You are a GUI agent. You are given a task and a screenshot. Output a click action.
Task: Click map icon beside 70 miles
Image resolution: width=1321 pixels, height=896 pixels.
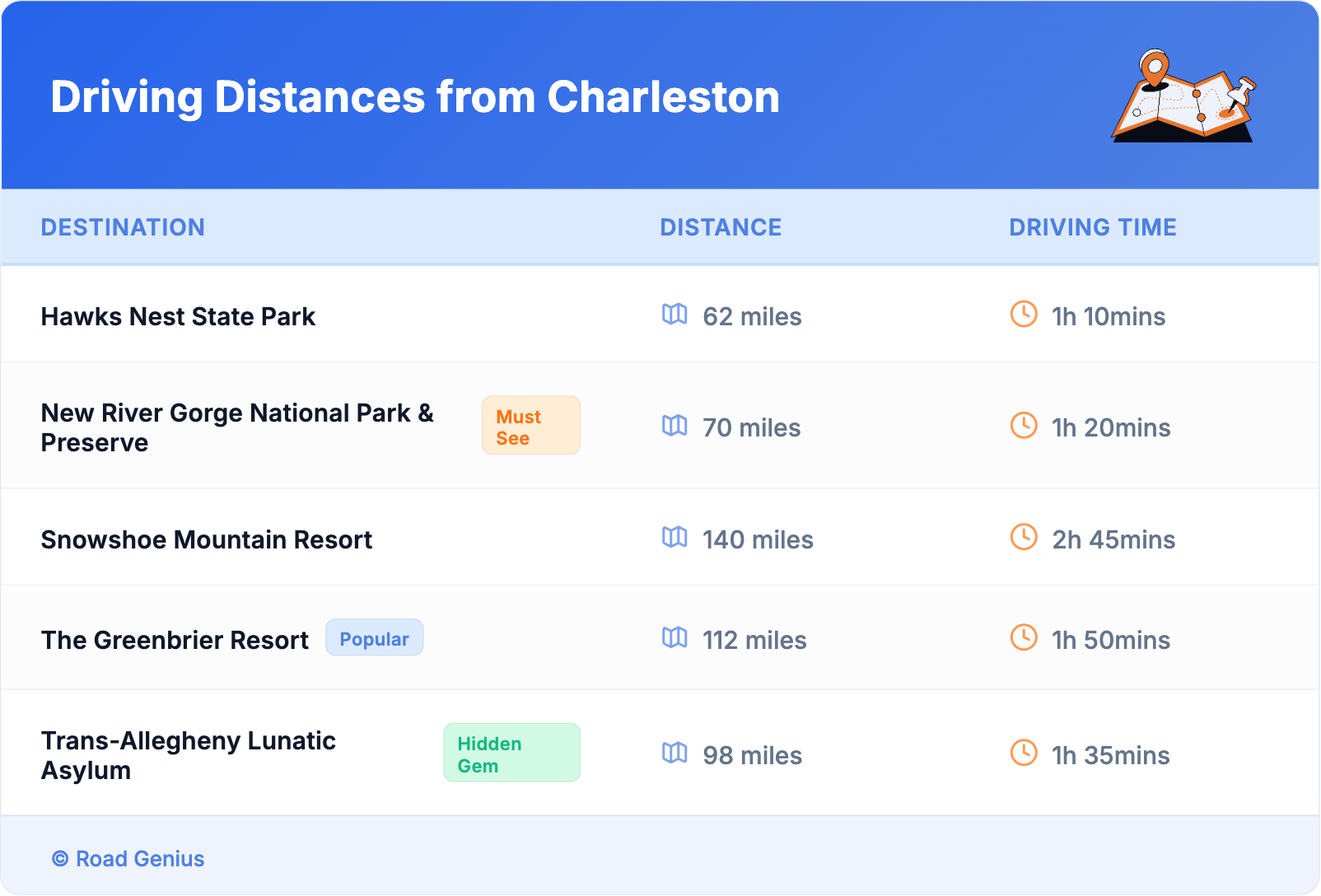pos(675,426)
